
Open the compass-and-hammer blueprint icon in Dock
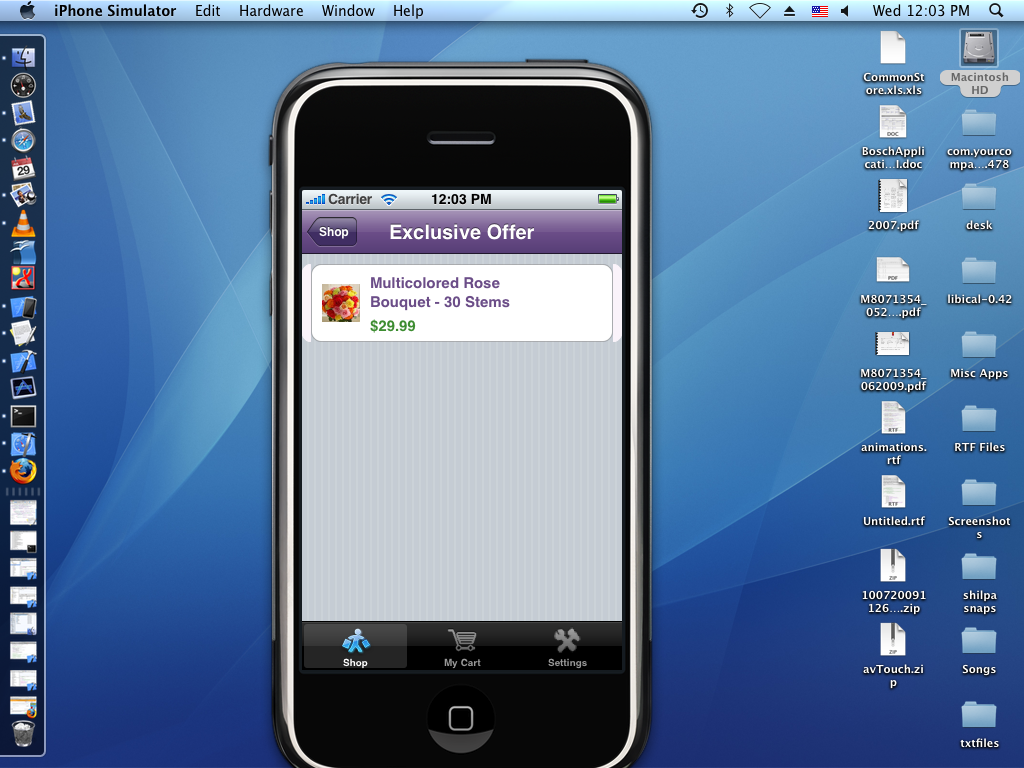coord(24,444)
